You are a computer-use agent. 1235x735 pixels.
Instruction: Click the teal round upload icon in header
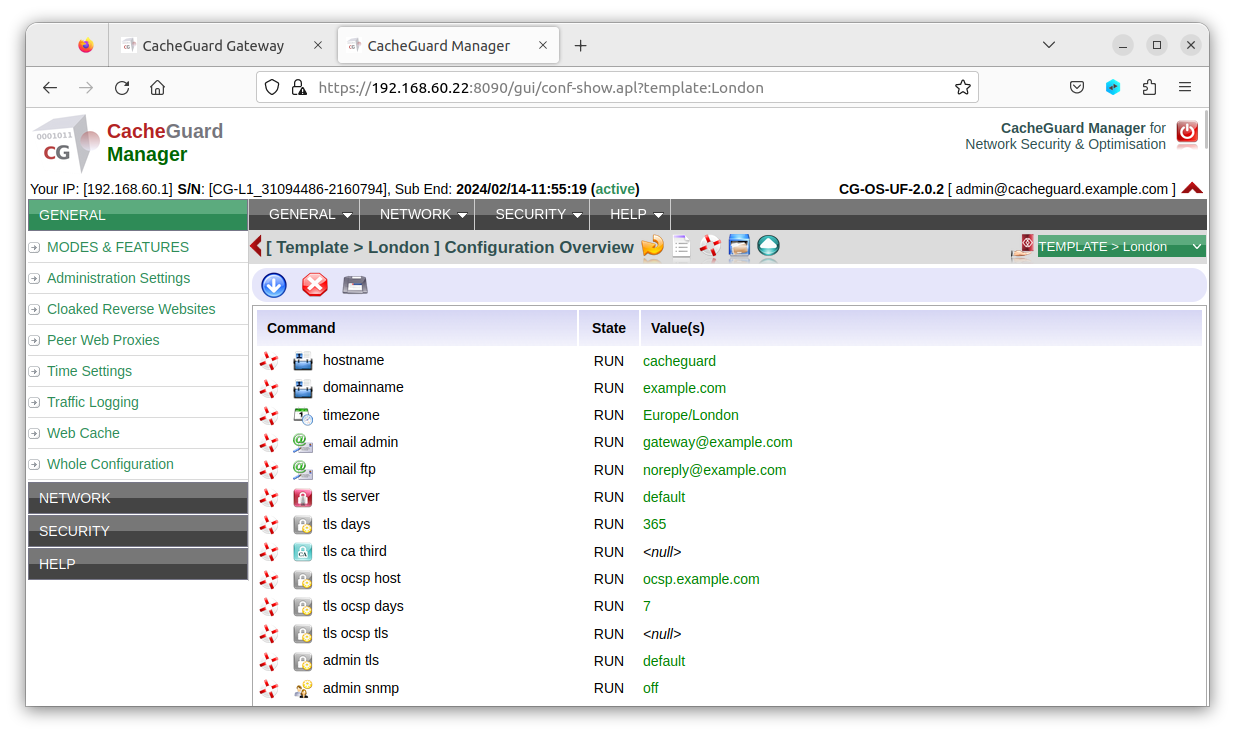tap(768, 246)
